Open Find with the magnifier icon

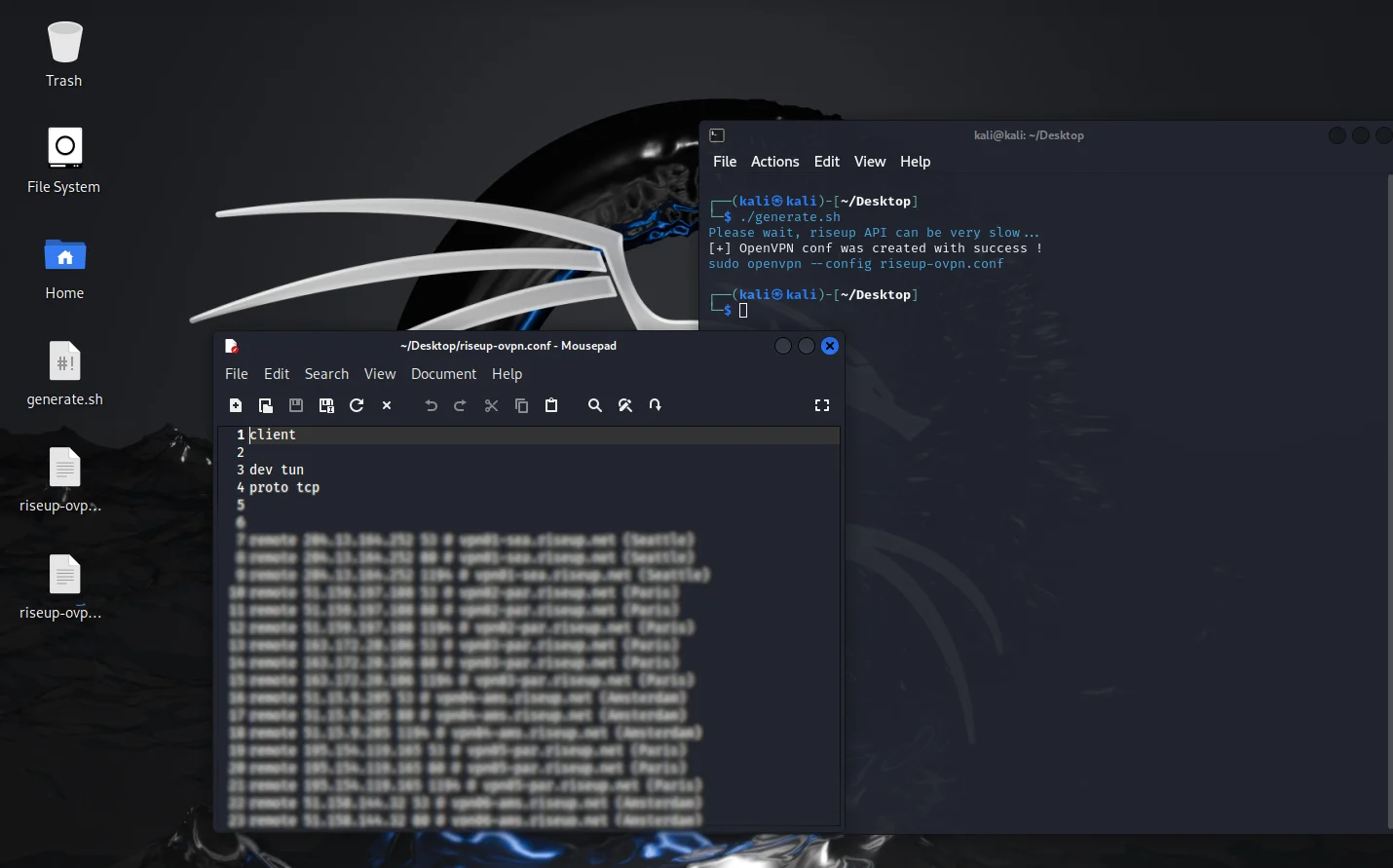pyautogui.click(x=595, y=405)
